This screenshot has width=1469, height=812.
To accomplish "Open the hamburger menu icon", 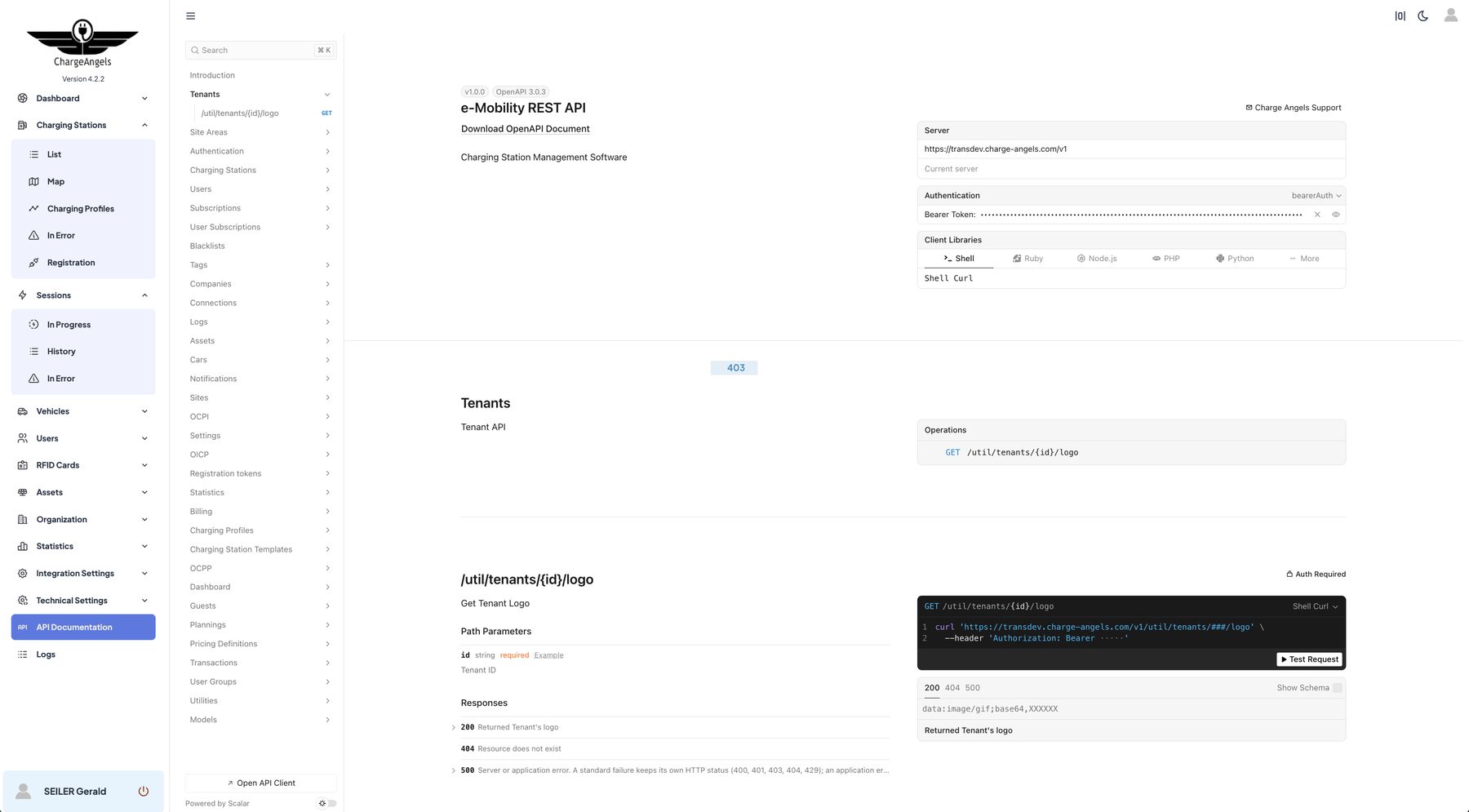I will (190, 16).
